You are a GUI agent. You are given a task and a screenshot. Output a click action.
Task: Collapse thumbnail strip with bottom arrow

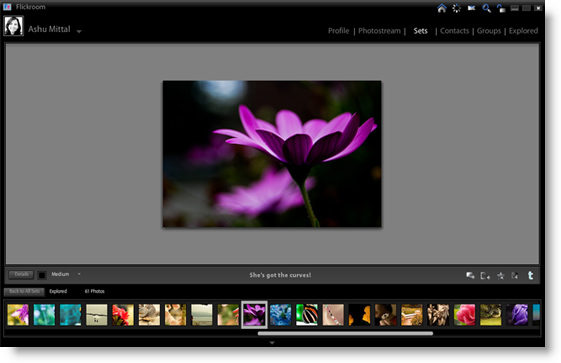(272, 343)
